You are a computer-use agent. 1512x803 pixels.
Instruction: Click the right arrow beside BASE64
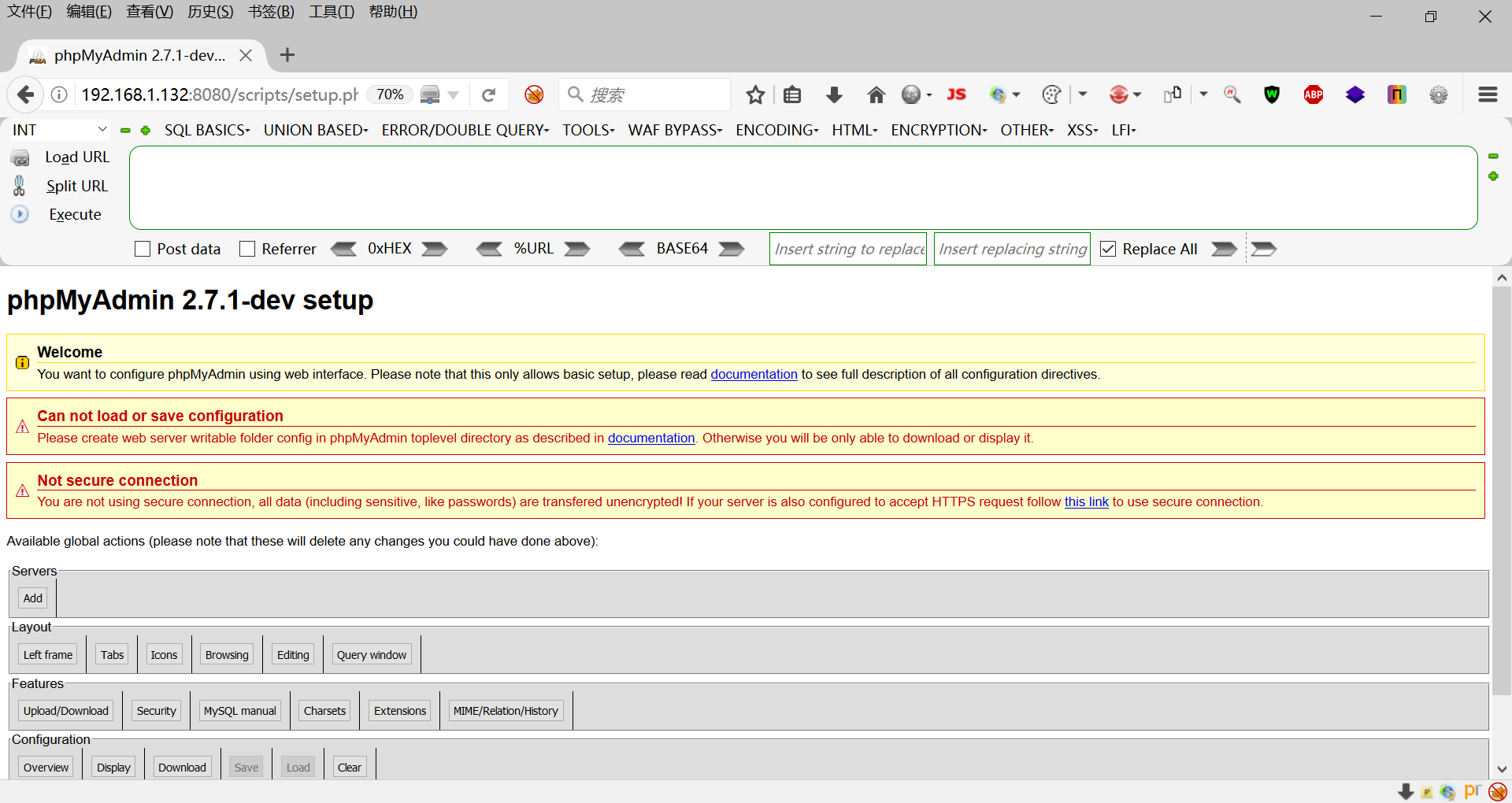tap(732, 249)
